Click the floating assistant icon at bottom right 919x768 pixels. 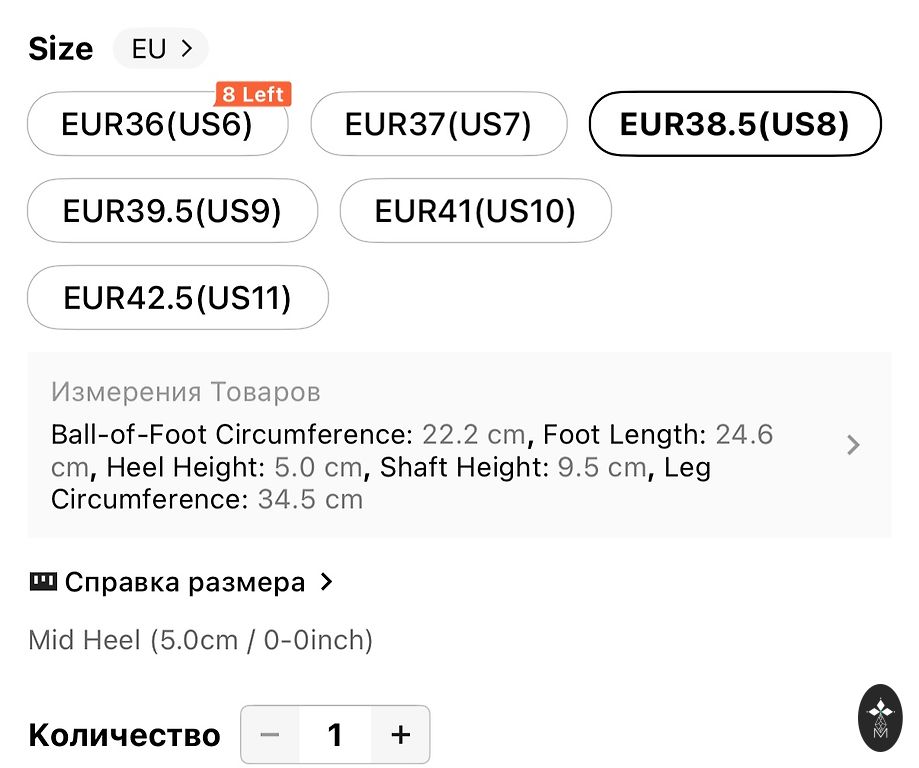click(x=880, y=718)
